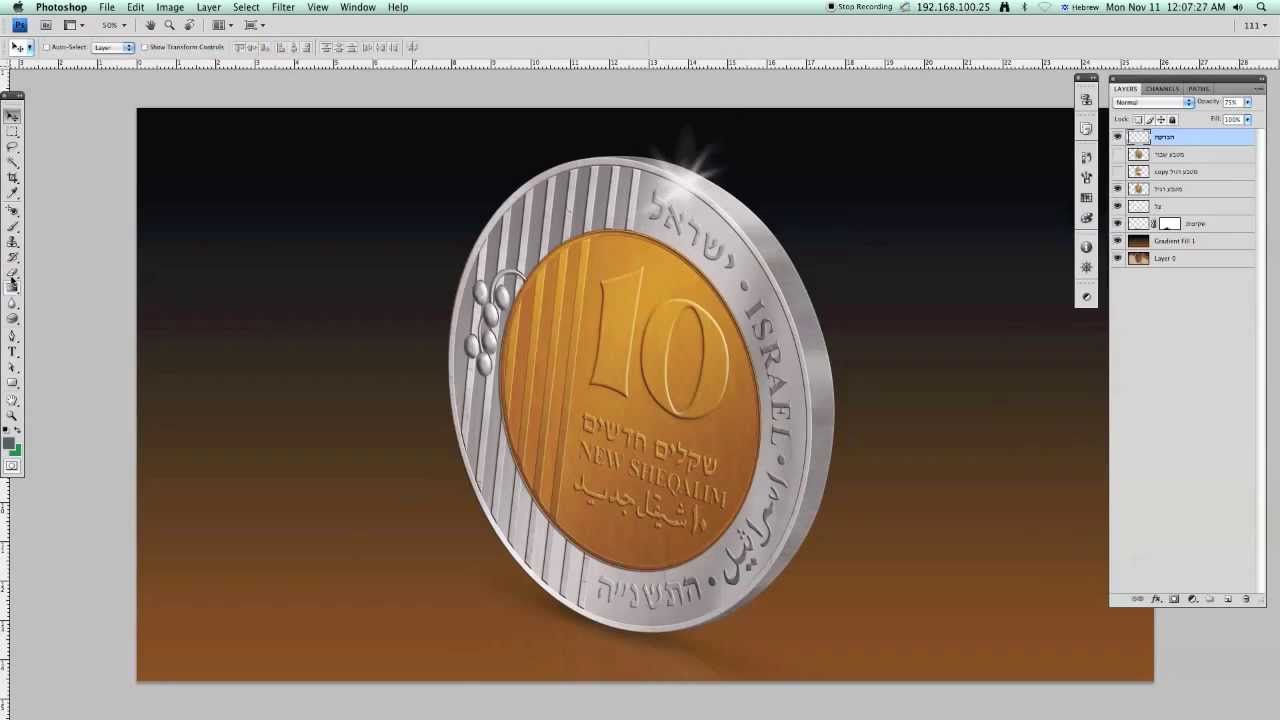Hide the Gradient Fill 1 layer
This screenshot has height=720, width=1280.
pos(1117,241)
